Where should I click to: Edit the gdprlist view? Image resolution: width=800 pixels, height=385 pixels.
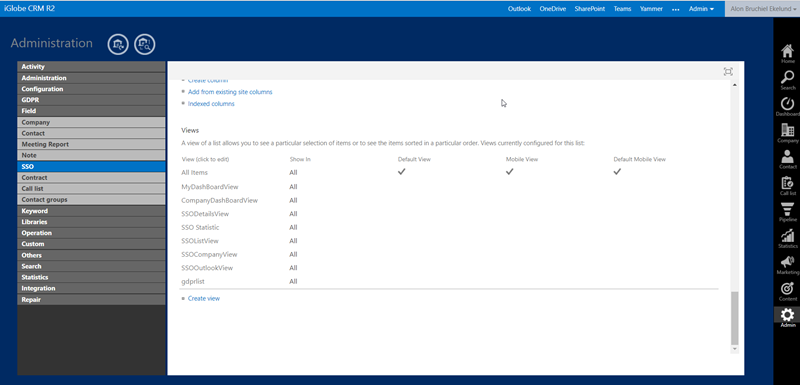[193, 281]
